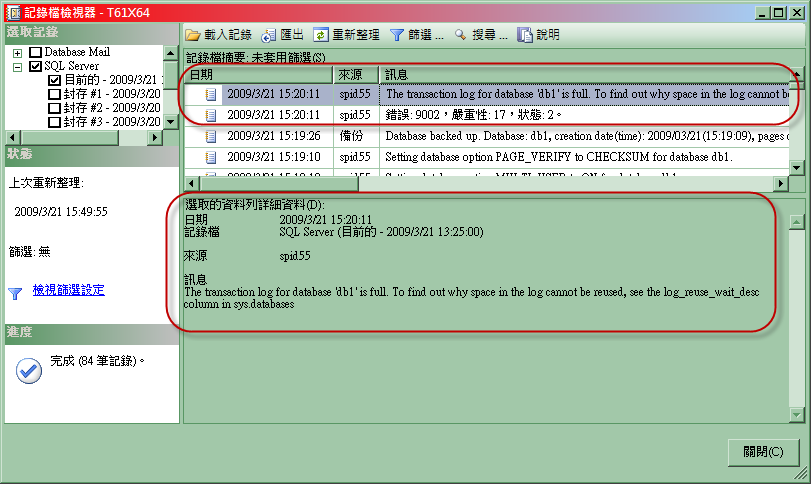Click the 完成 (84 筆記錄) progress text
811x484 pixels.
(97, 361)
